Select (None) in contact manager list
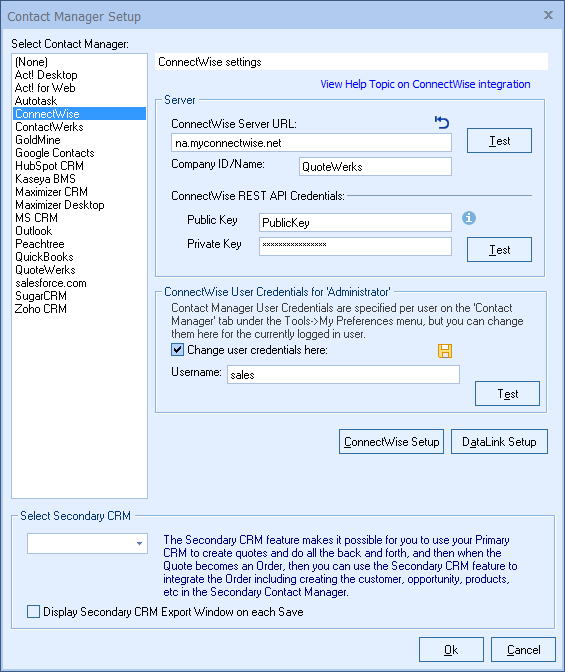Viewport: 565px width, 672px height. (79, 62)
